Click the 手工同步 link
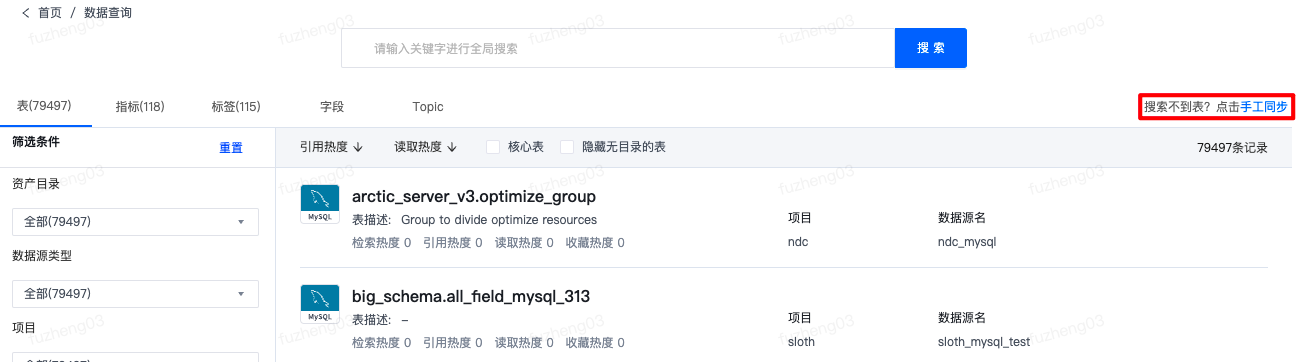This screenshot has height=362, width=1302. [1264, 107]
